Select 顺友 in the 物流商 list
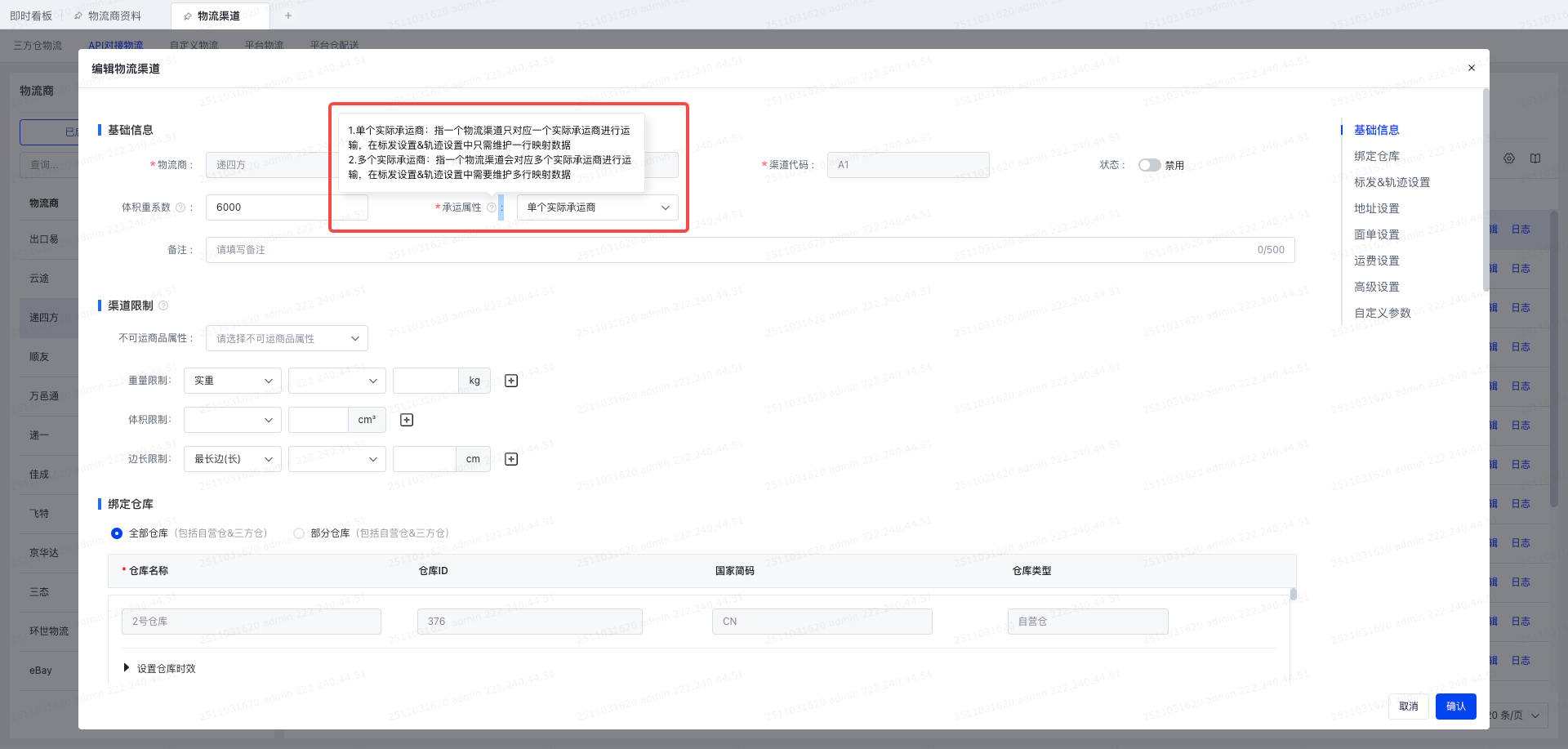The height and width of the screenshot is (749, 1568). [x=39, y=357]
